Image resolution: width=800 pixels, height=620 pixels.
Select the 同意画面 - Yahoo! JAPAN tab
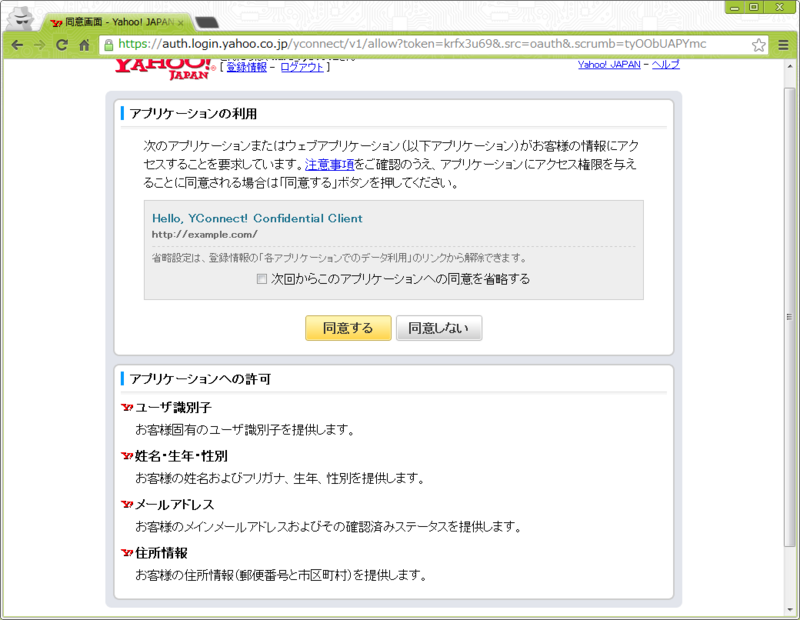[x=116, y=22]
